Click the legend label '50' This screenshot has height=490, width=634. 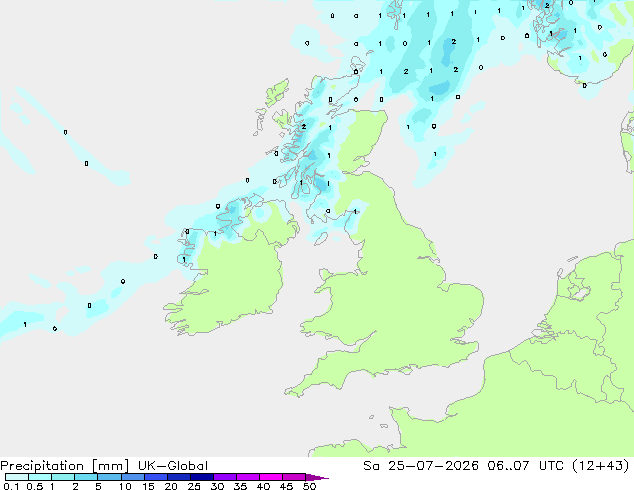point(309,486)
